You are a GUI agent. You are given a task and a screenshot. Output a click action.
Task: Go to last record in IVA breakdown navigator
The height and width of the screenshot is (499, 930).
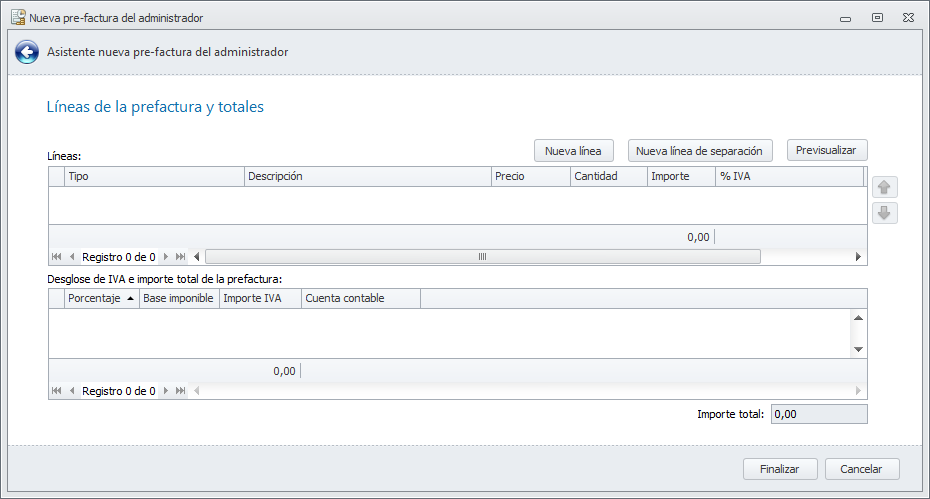[181, 391]
